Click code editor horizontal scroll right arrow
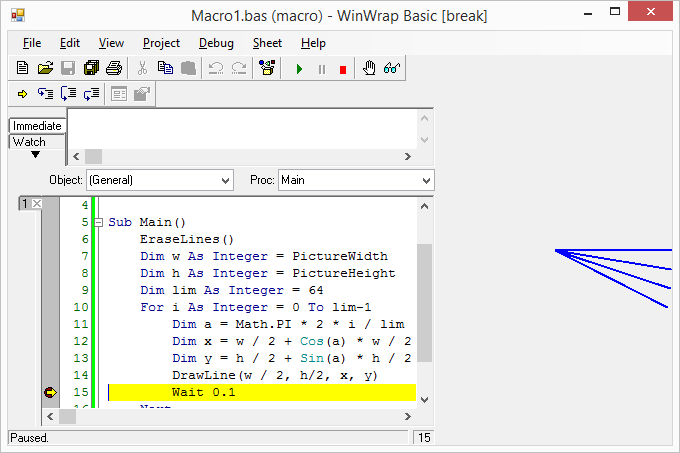The height and width of the screenshot is (453, 680). pyautogui.click(x=407, y=417)
